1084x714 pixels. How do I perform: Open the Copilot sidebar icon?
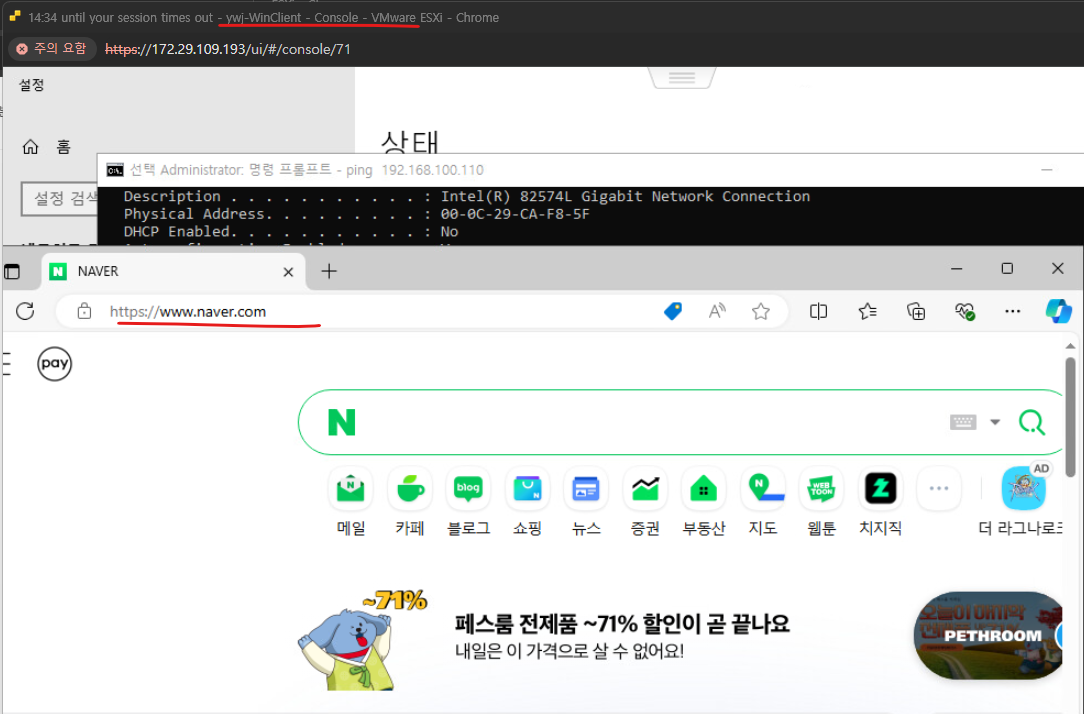(1058, 311)
